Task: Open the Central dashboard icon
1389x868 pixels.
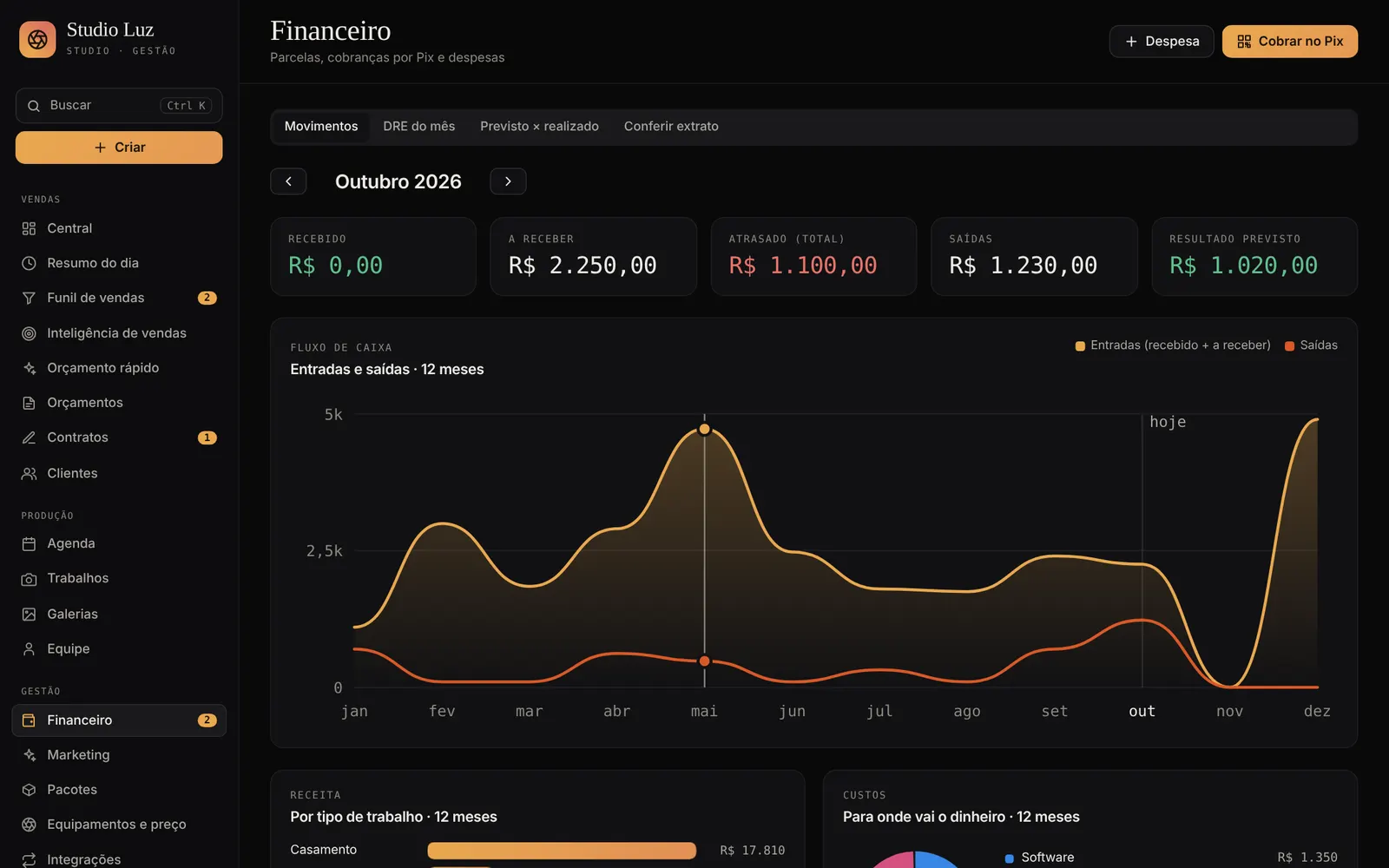Action: 29,228
